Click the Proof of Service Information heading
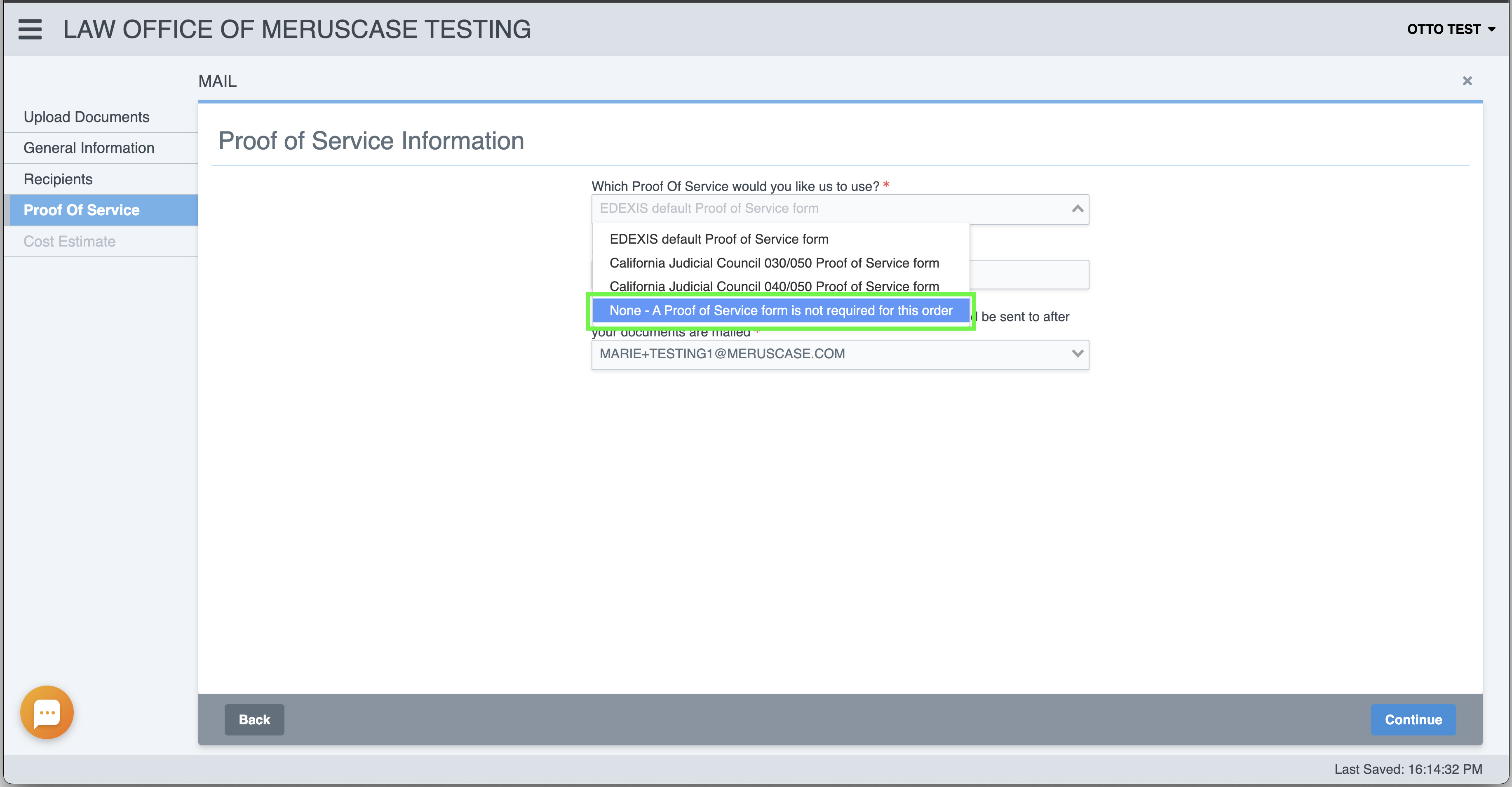 [371, 141]
